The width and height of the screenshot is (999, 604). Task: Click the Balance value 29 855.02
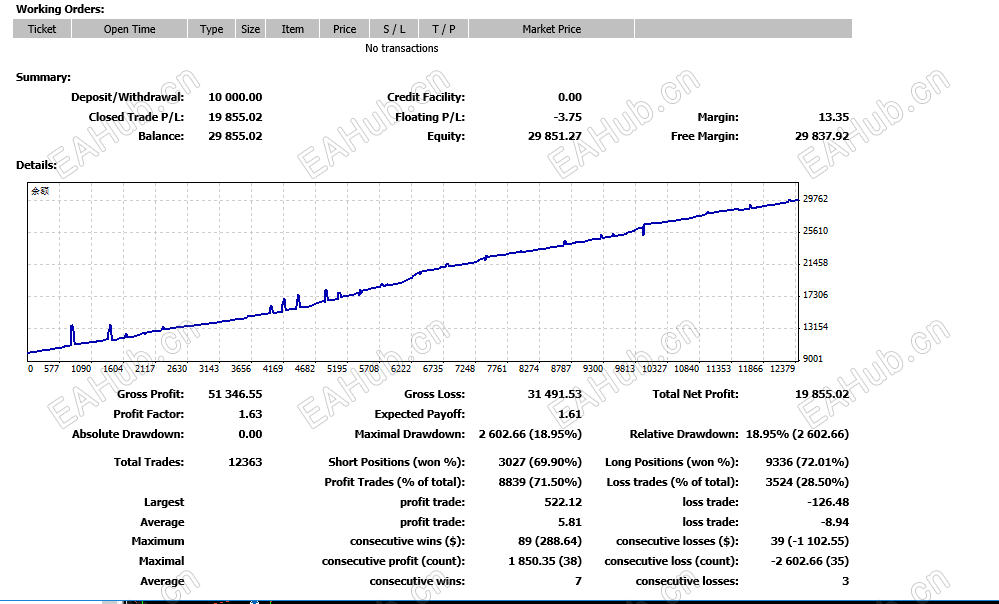pyautogui.click(x=235, y=136)
